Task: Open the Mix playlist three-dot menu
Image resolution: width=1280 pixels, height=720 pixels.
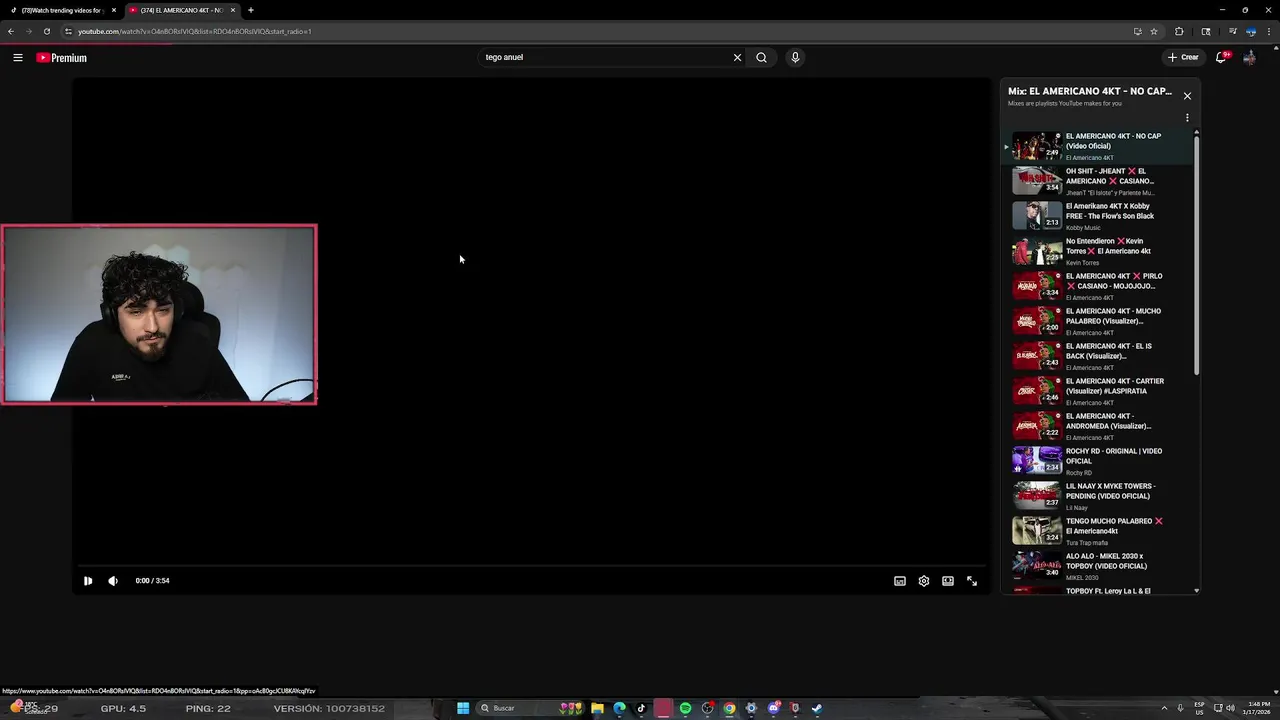Action: pyautogui.click(x=1187, y=118)
